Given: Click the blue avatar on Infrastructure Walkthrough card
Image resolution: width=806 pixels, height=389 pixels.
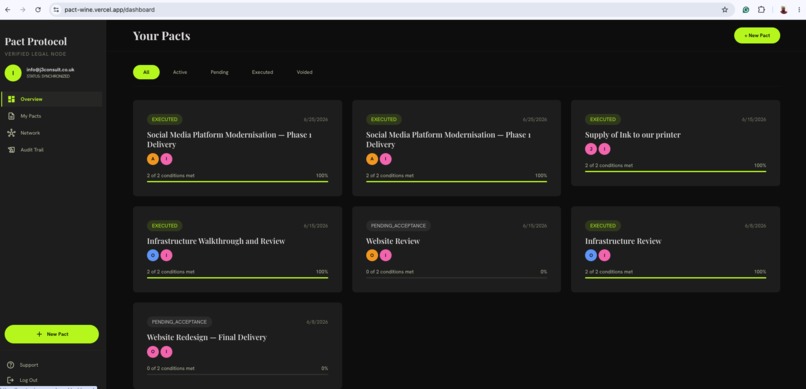Looking at the screenshot, I should coord(153,255).
